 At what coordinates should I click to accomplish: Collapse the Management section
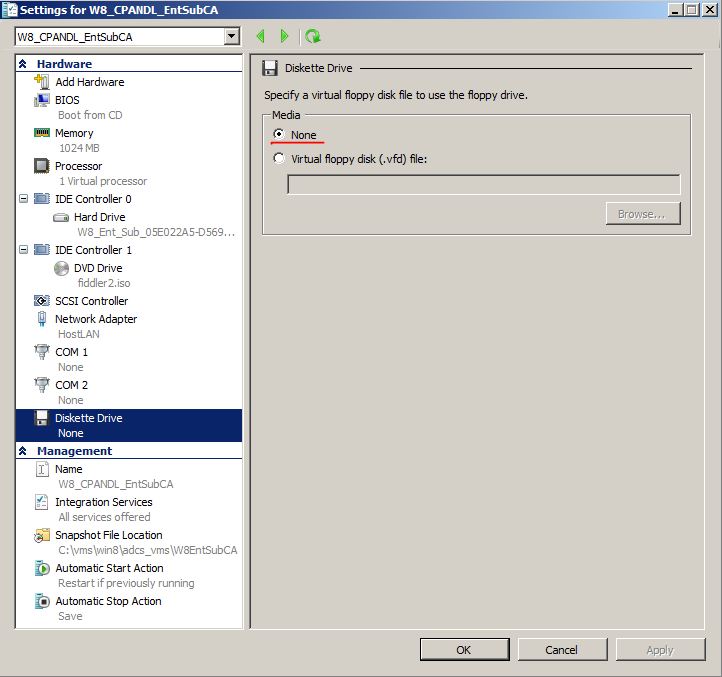(x=23, y=451)
